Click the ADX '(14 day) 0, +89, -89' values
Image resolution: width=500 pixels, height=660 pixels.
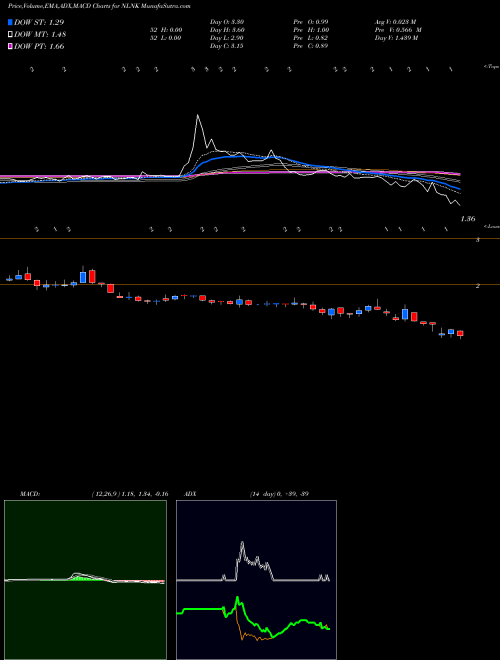279,494
